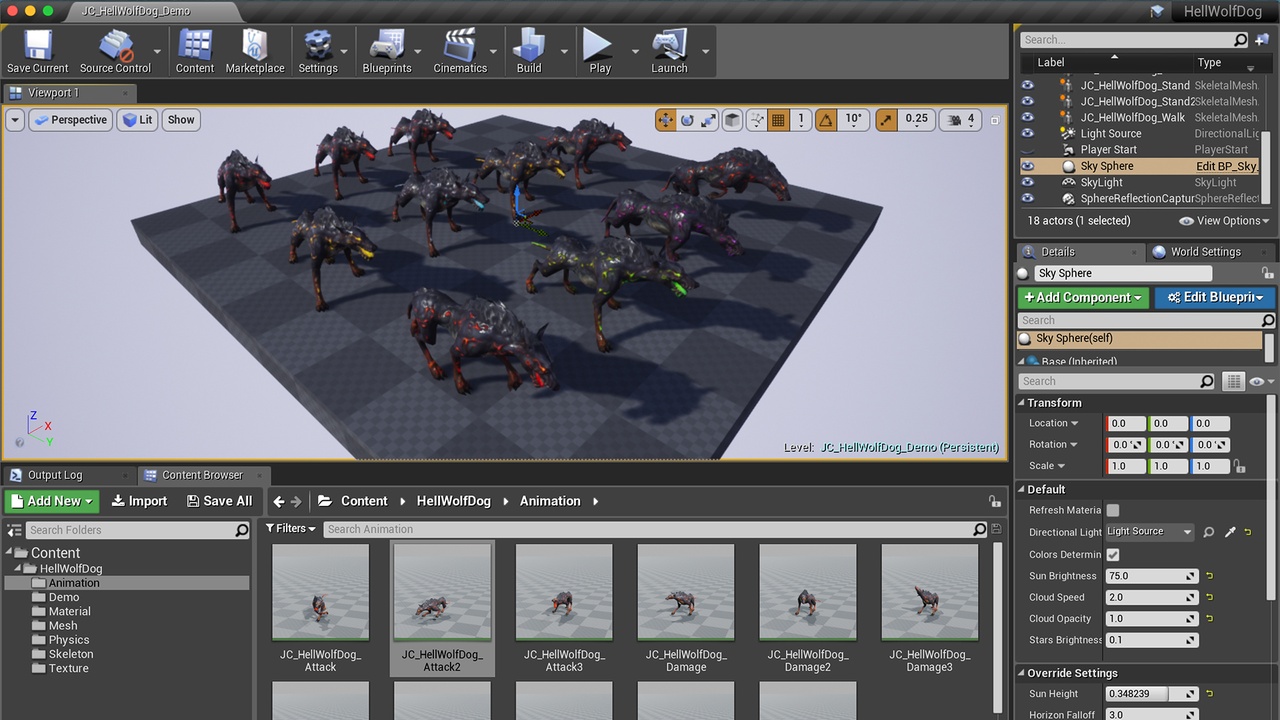Open the Marketplace from the toolbar

click(x=255, y=51)
